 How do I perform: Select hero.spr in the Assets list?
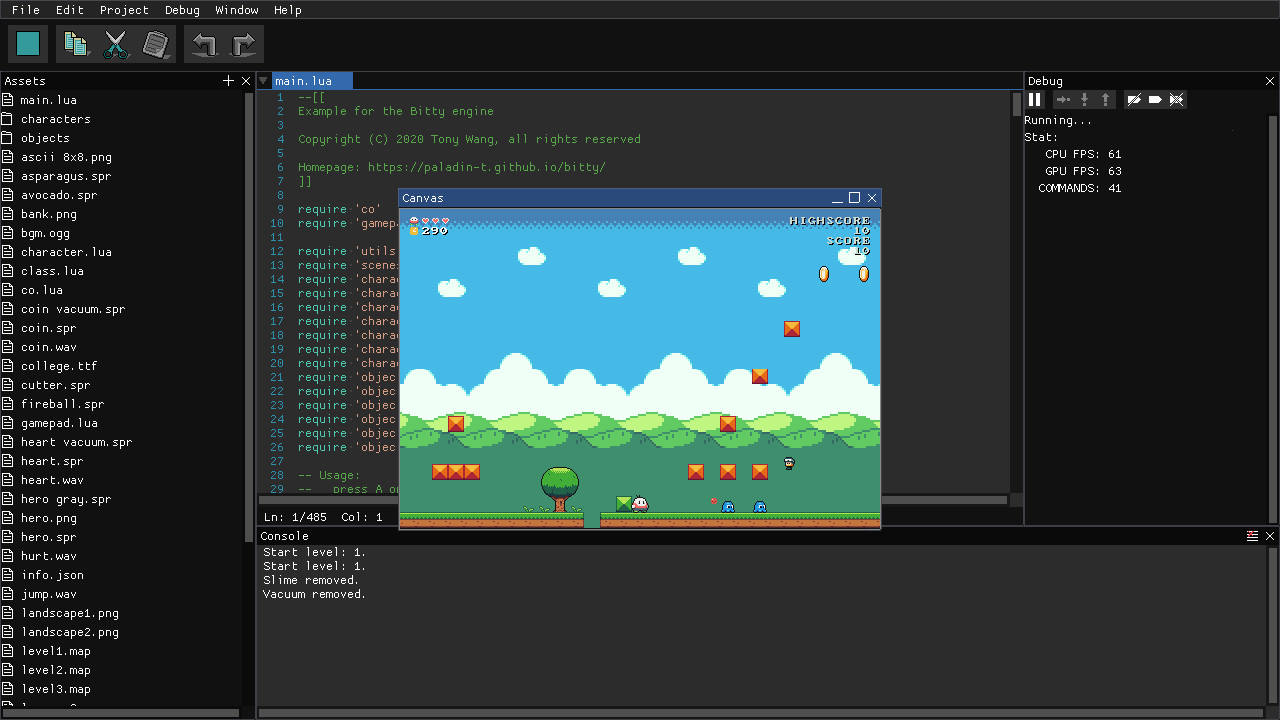click(48, 537)
